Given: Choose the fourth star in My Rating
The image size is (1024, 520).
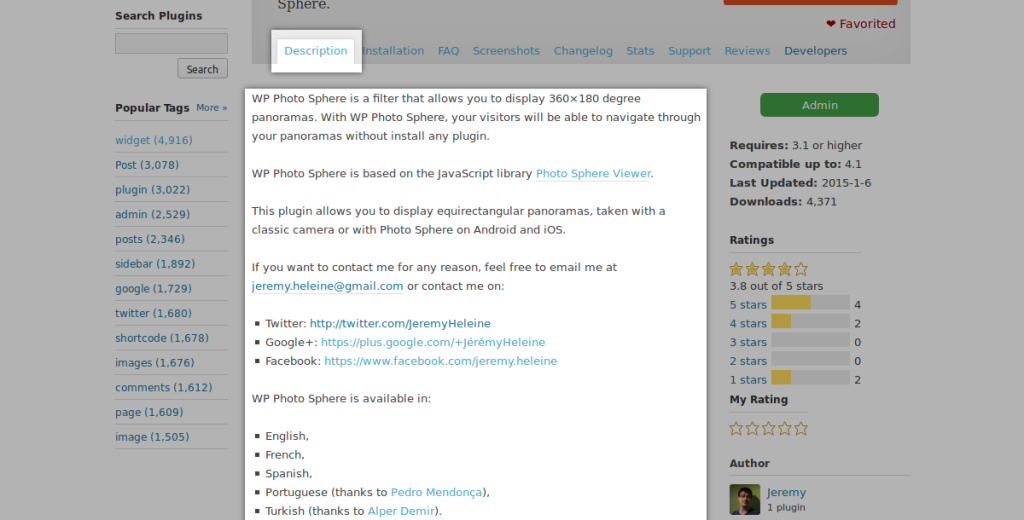Looking at the screenshot, I should tap(785, 429).
